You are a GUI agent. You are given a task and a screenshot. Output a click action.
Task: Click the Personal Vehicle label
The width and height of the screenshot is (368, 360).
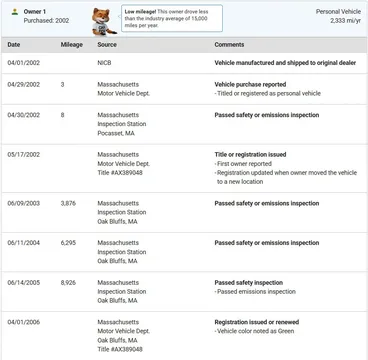[x=338, y=12]
